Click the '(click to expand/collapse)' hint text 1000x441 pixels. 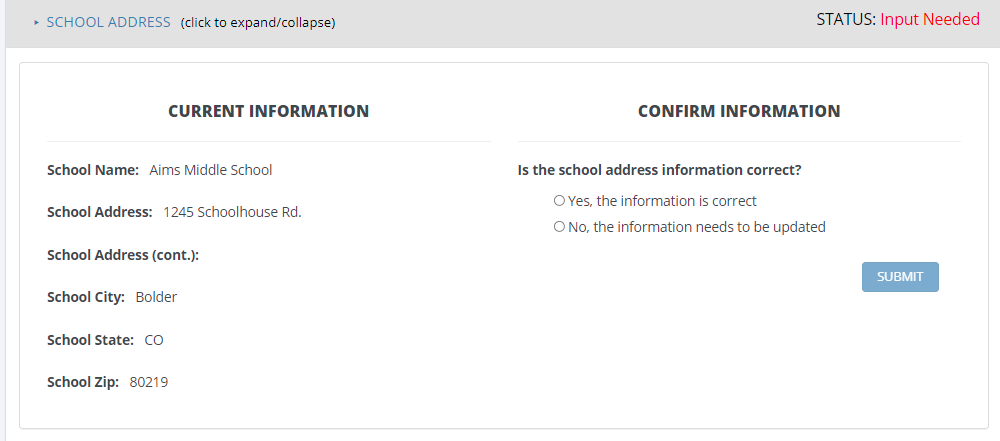coord(258,23)
